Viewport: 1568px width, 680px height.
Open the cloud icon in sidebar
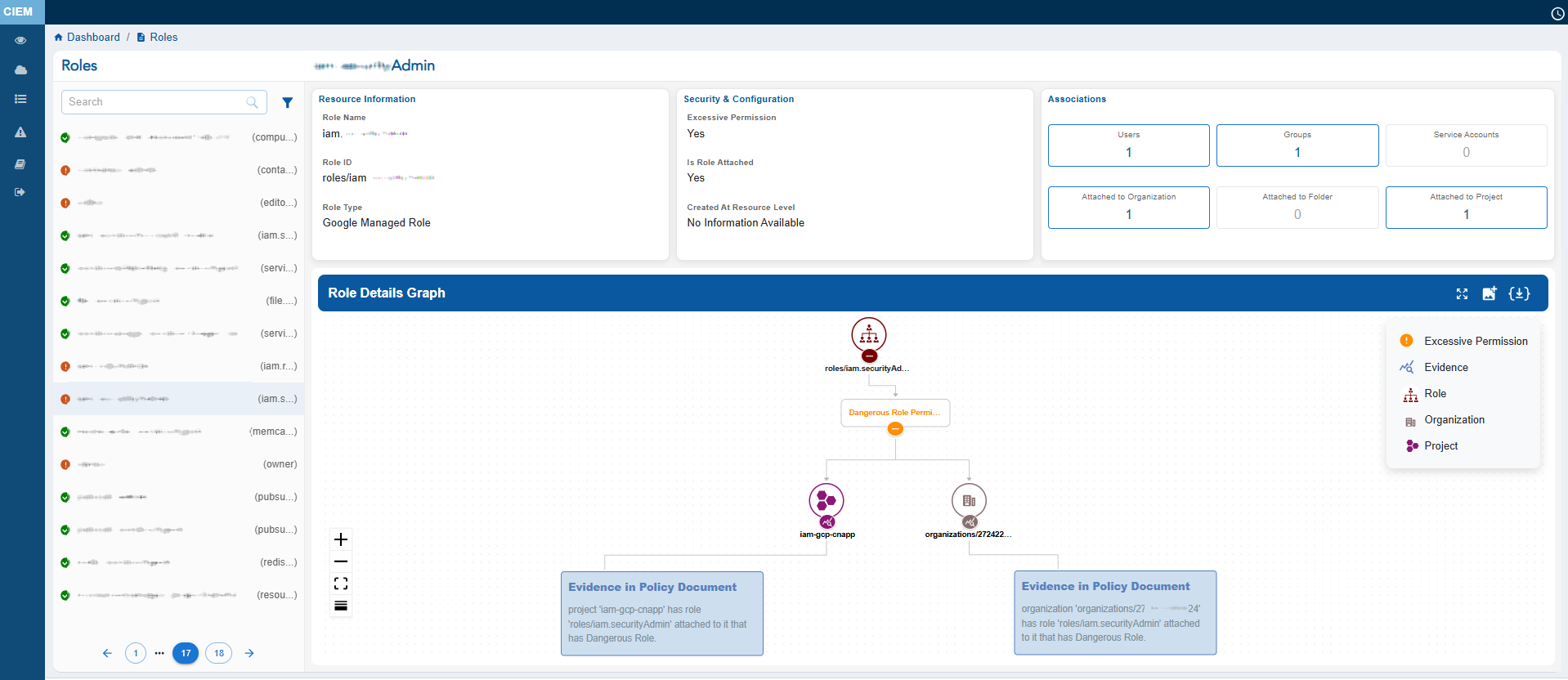pos(20,70)
